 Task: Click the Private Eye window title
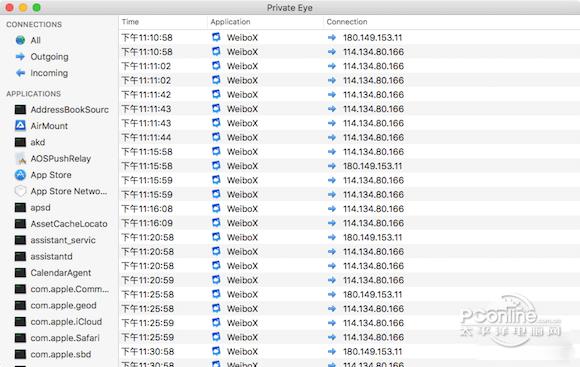[290, 8]
